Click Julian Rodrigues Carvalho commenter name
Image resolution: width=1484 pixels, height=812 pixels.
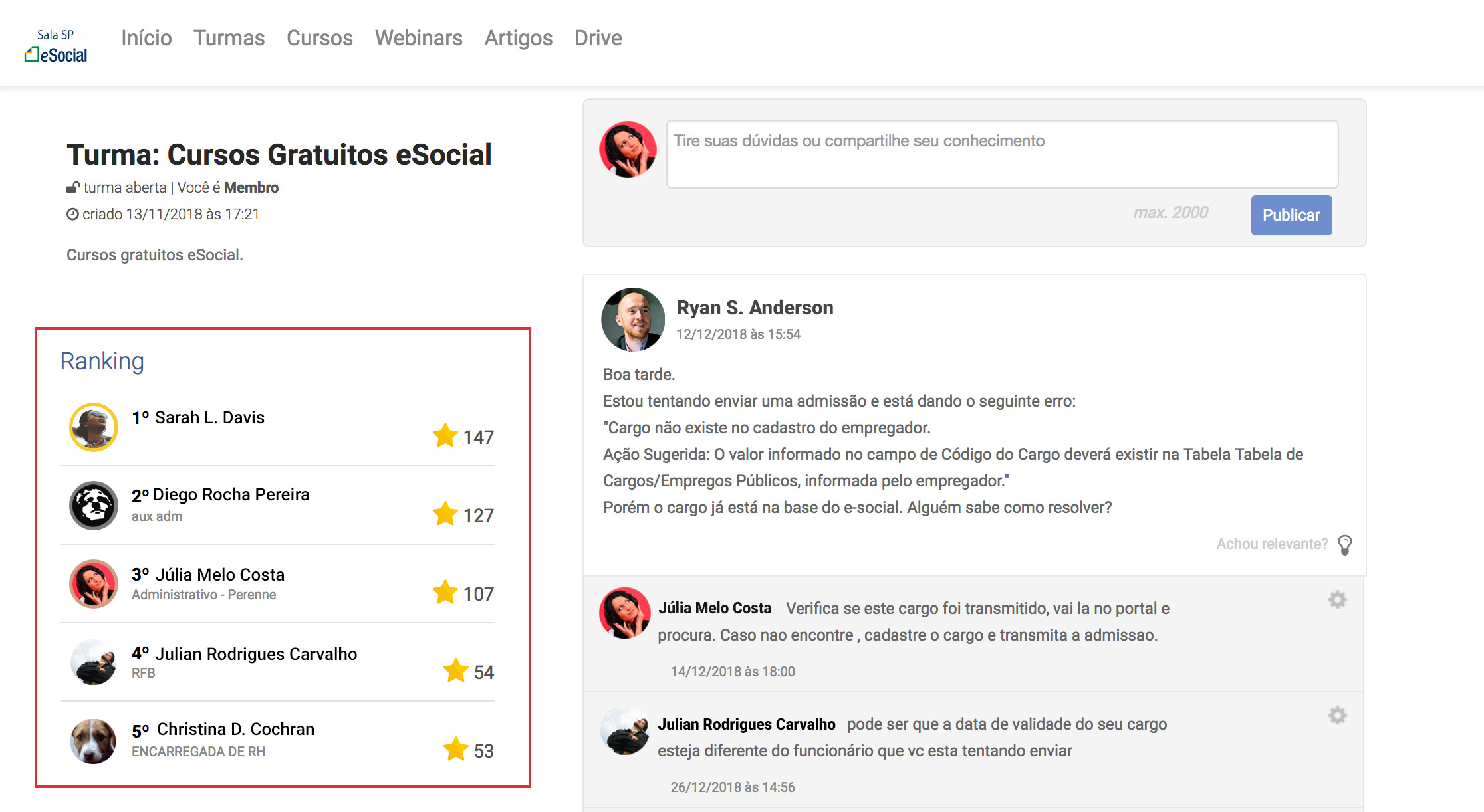click(x=746, y=724)
